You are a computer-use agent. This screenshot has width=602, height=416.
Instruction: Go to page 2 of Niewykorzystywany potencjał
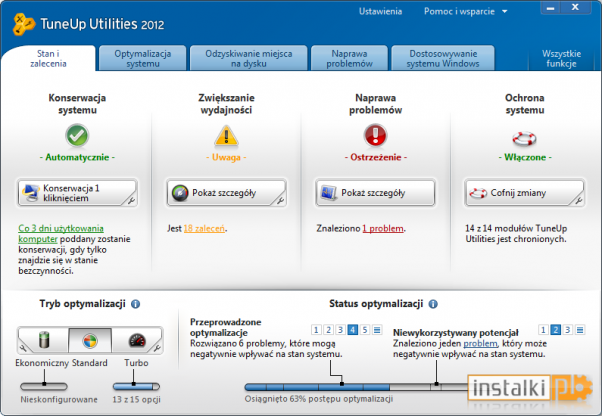tap(556, 330)
